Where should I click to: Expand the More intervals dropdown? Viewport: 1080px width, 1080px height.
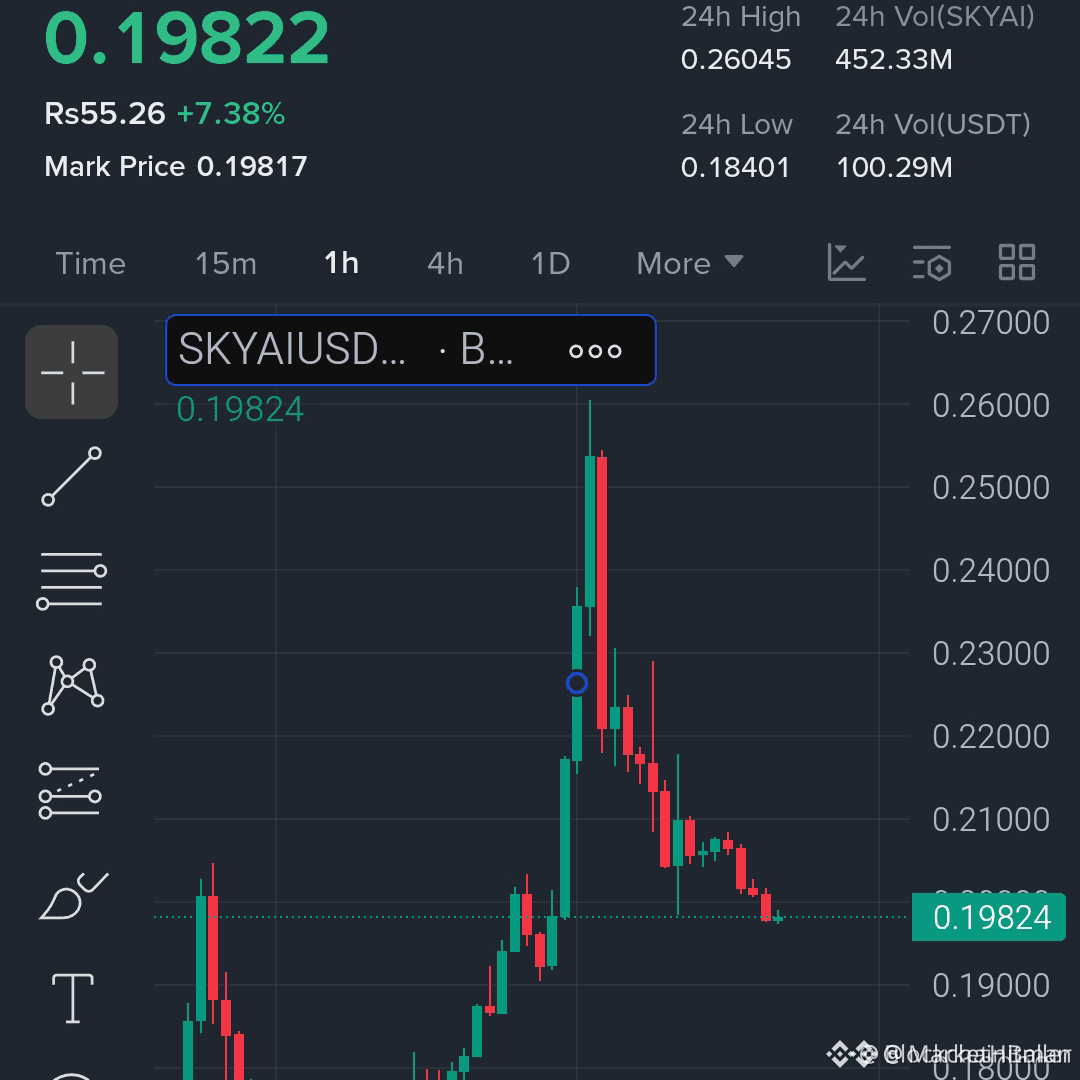(x=689, y=264)
